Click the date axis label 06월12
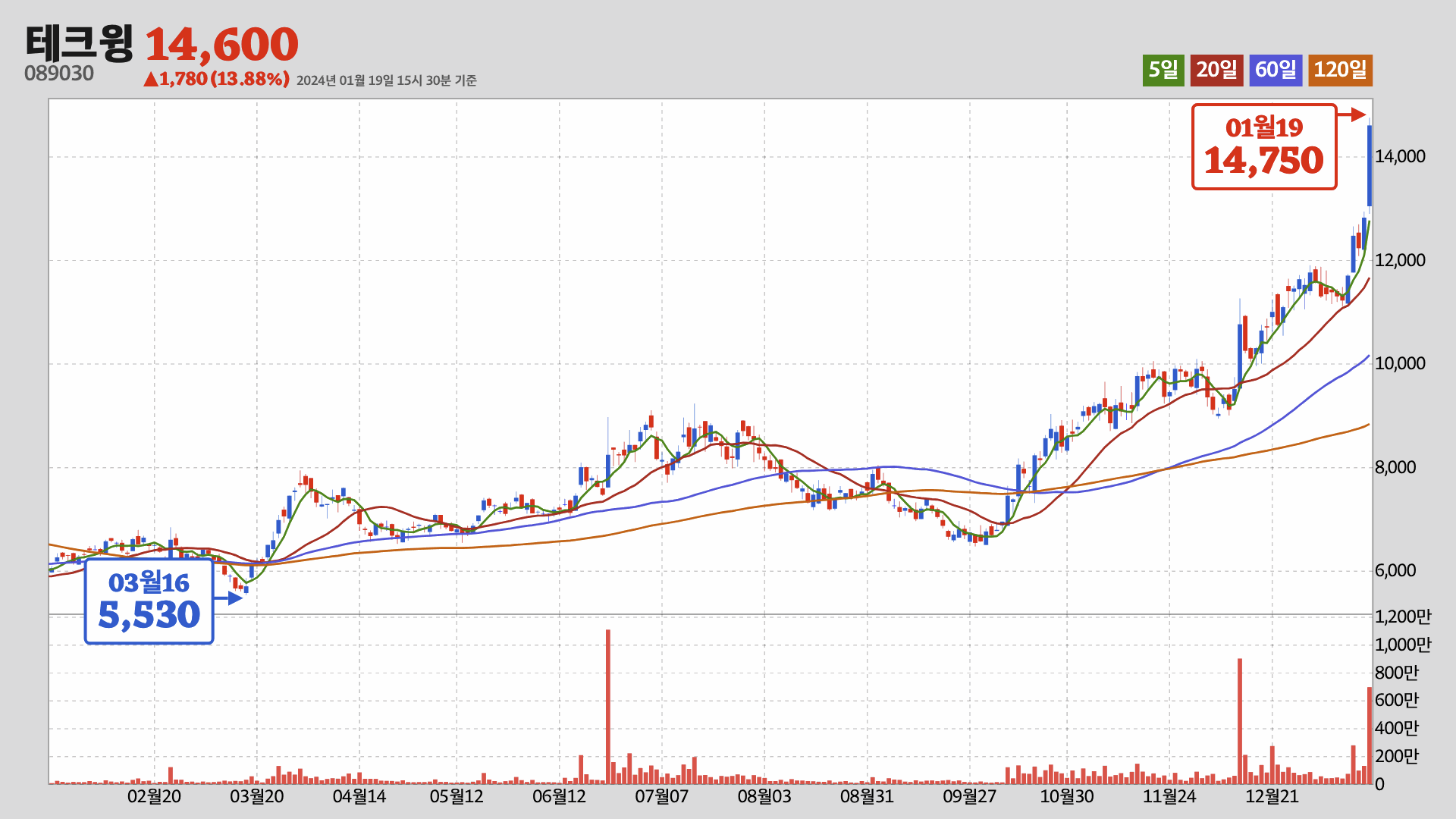 click(x=560, y=797)
